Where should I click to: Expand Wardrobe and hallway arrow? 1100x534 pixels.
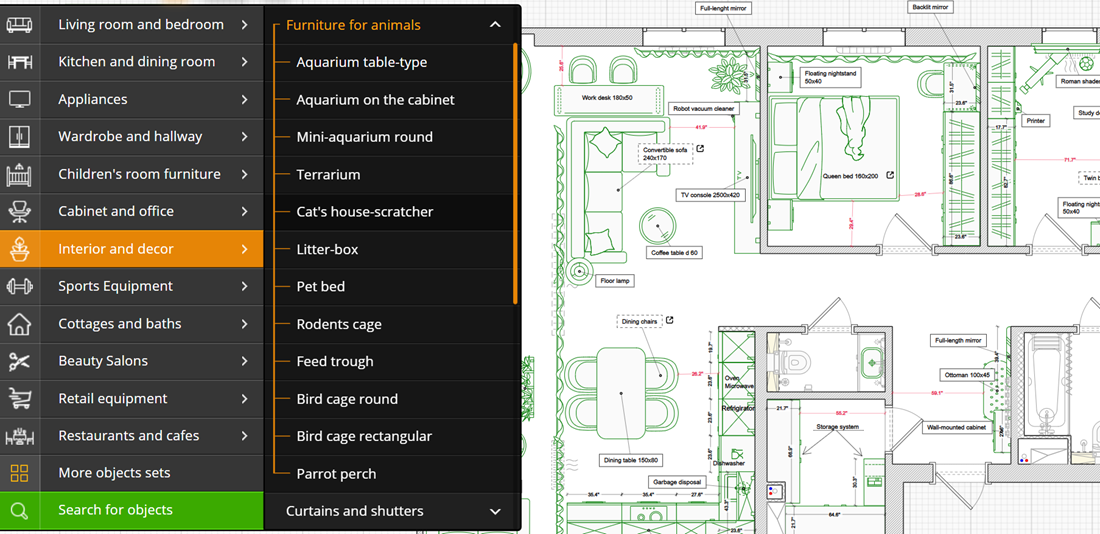point(244,136)
